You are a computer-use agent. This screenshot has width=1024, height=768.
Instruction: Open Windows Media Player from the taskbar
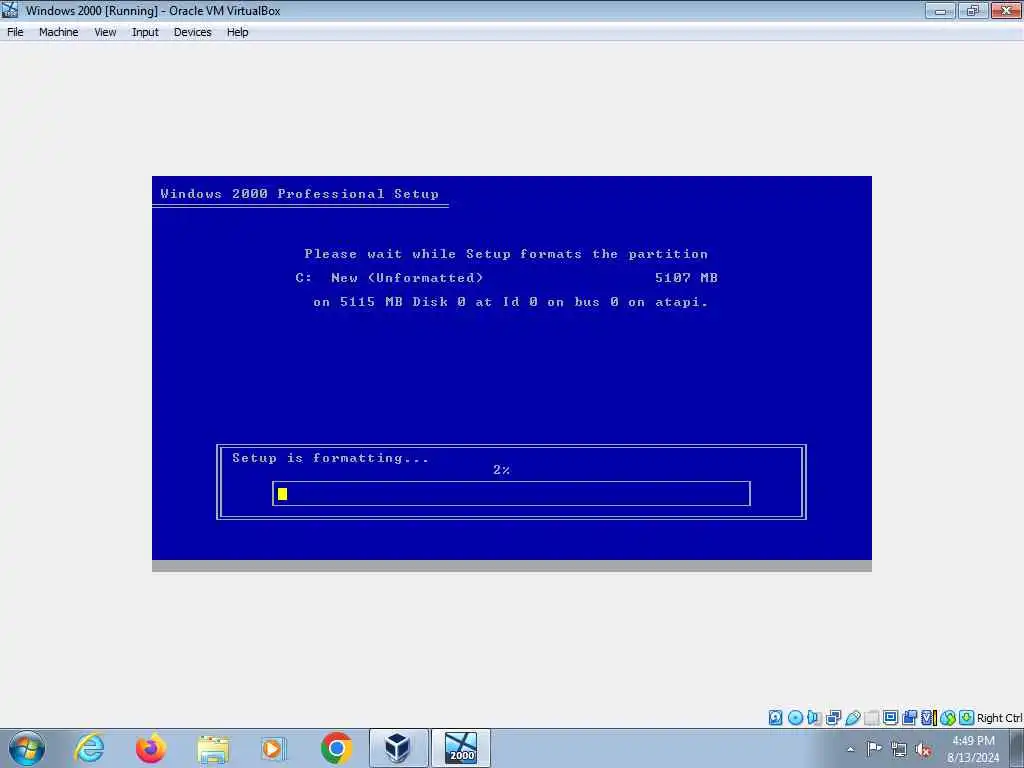273,748
